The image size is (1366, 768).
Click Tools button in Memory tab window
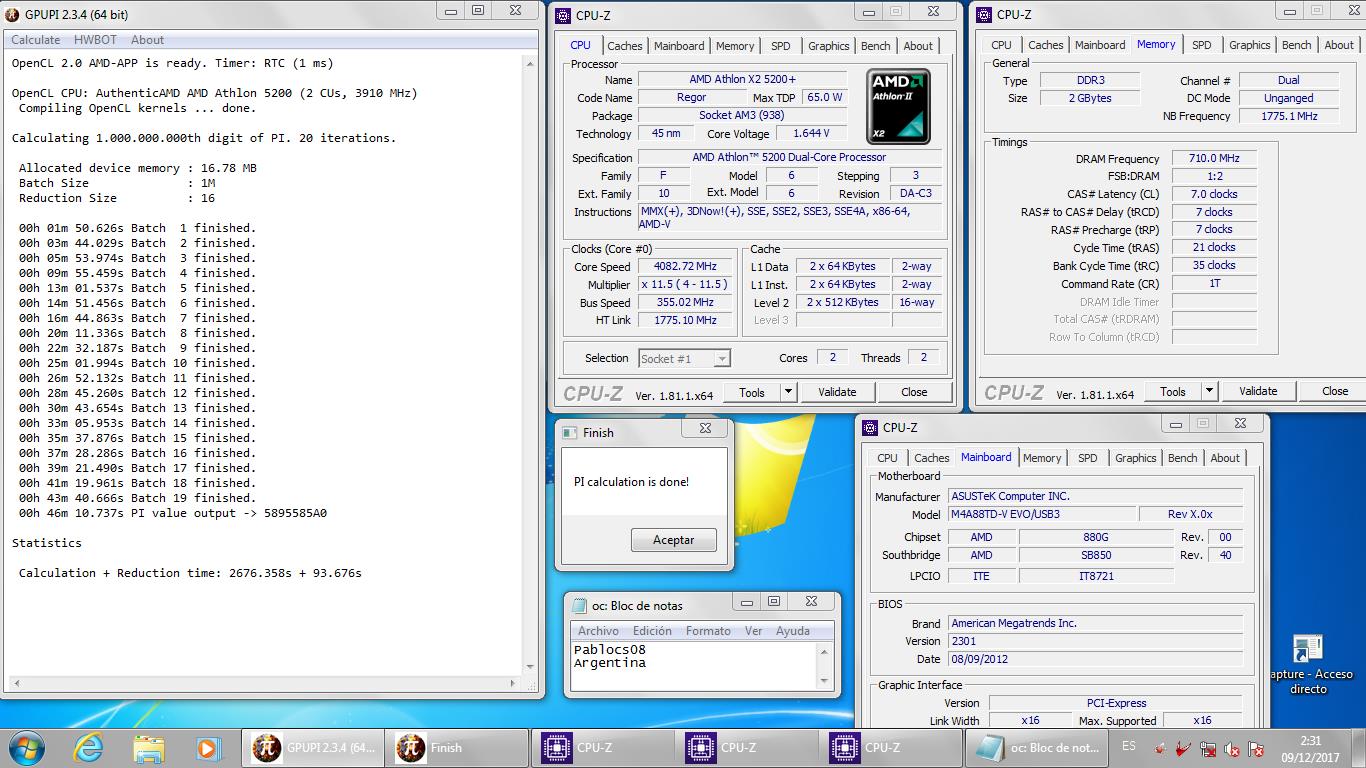pyautogui.click(x=1173, y=391)
